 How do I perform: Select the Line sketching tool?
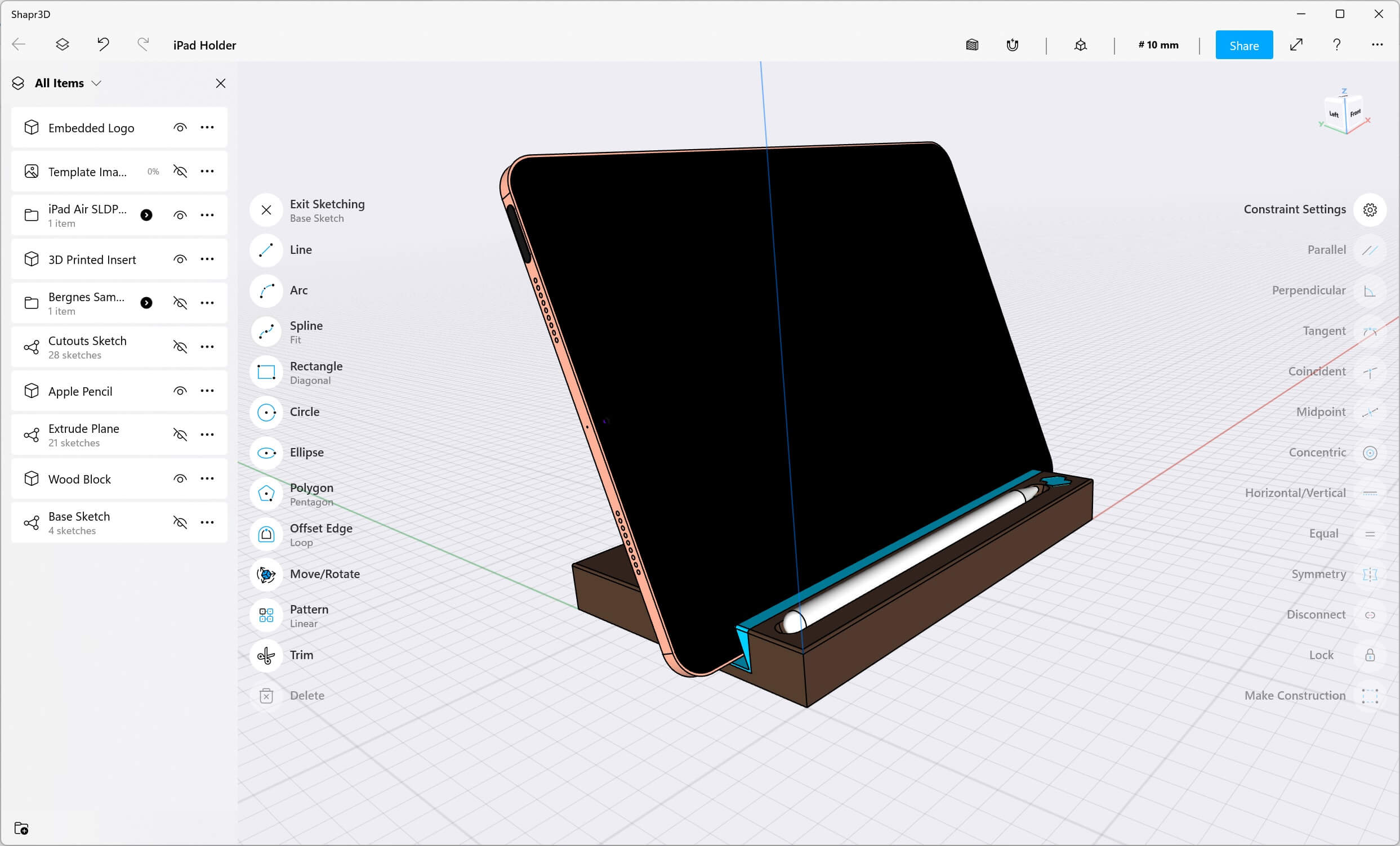[301, 250]
